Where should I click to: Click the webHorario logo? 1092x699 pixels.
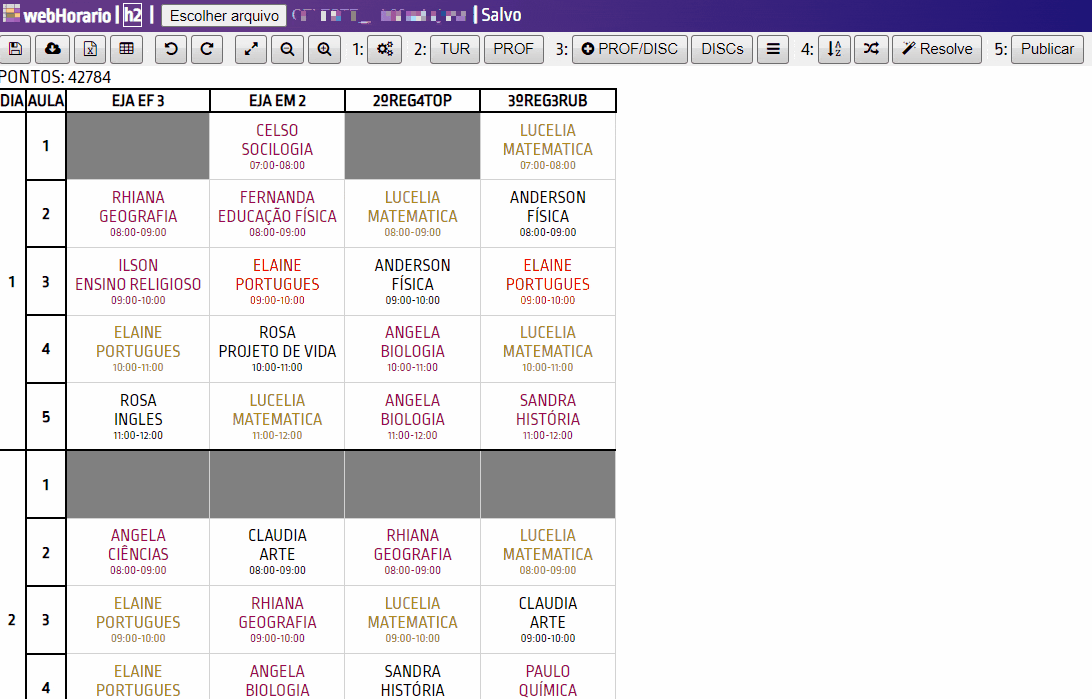pyautogui.click(x=57, y=15)
